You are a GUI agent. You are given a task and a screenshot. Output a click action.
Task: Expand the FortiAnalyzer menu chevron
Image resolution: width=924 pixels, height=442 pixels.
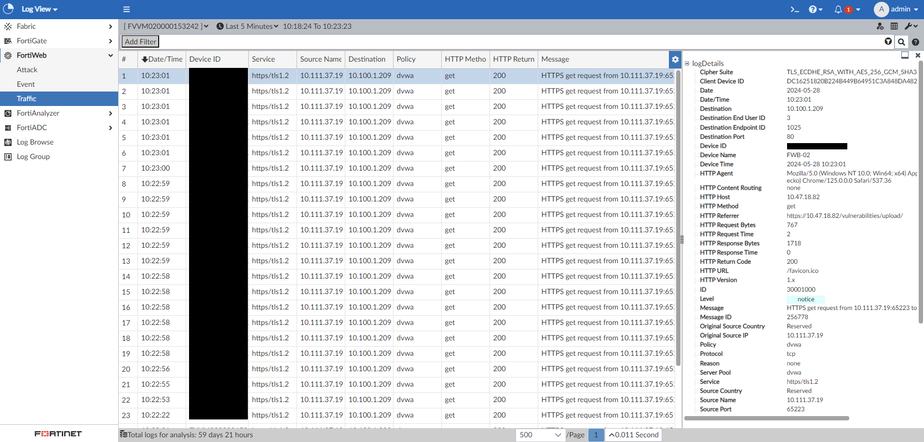tap(110, 113)
